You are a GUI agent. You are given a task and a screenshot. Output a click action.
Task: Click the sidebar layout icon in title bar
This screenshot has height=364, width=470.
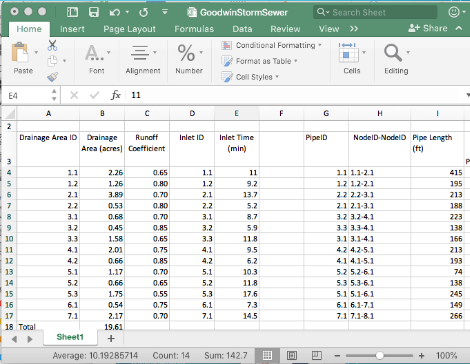[72, 12]
